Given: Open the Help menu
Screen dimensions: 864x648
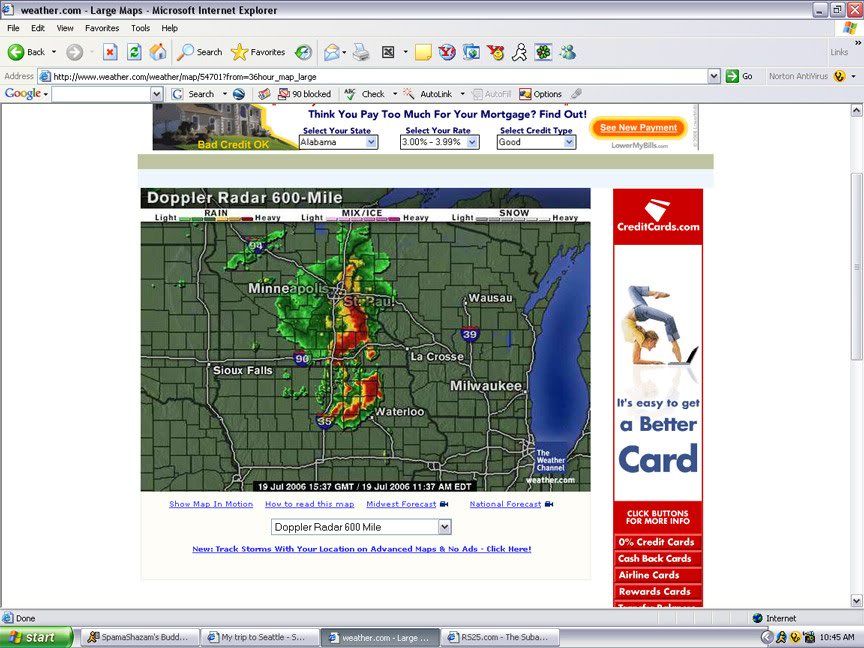Looking at the screenshot, I should click(x=170, y=28).
